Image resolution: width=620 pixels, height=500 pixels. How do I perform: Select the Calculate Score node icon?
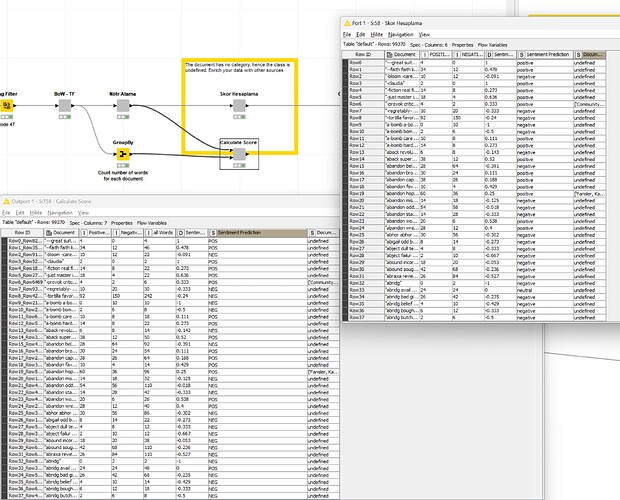[x=239, y=154]
